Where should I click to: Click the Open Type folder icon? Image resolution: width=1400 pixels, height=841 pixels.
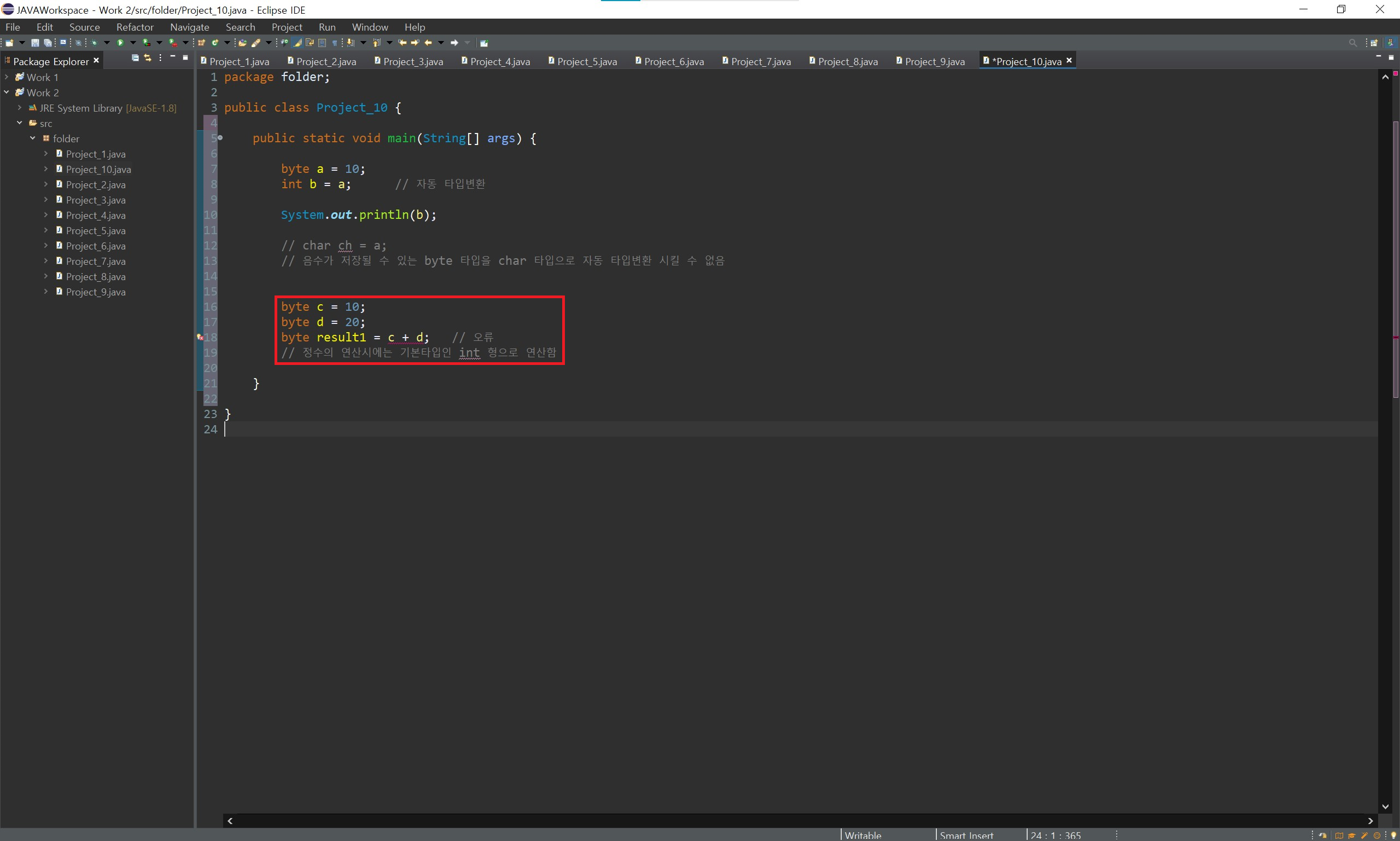(242, 43)
